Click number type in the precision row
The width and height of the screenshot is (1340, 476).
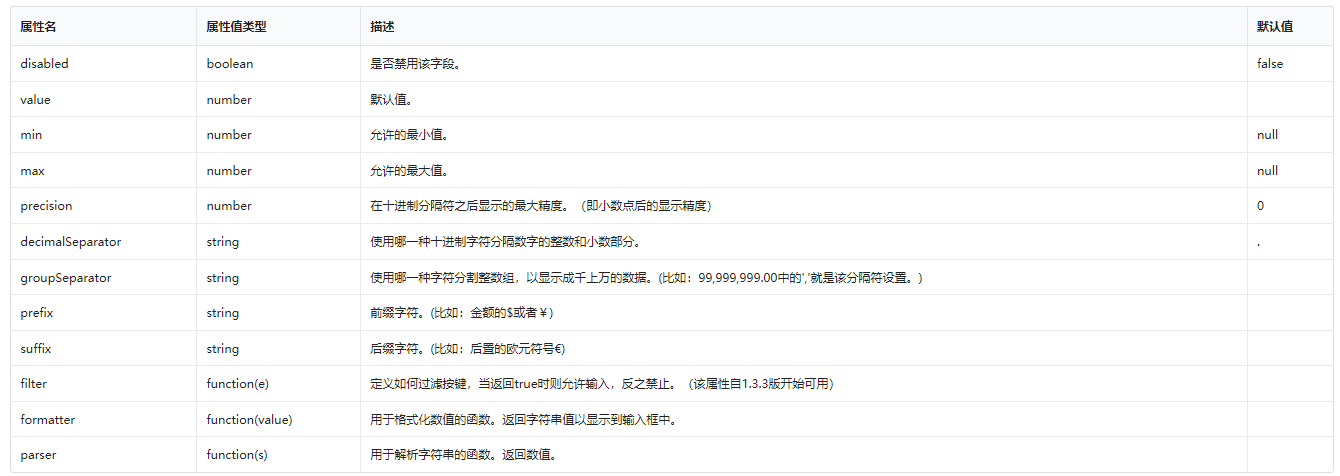click(229, 205)
